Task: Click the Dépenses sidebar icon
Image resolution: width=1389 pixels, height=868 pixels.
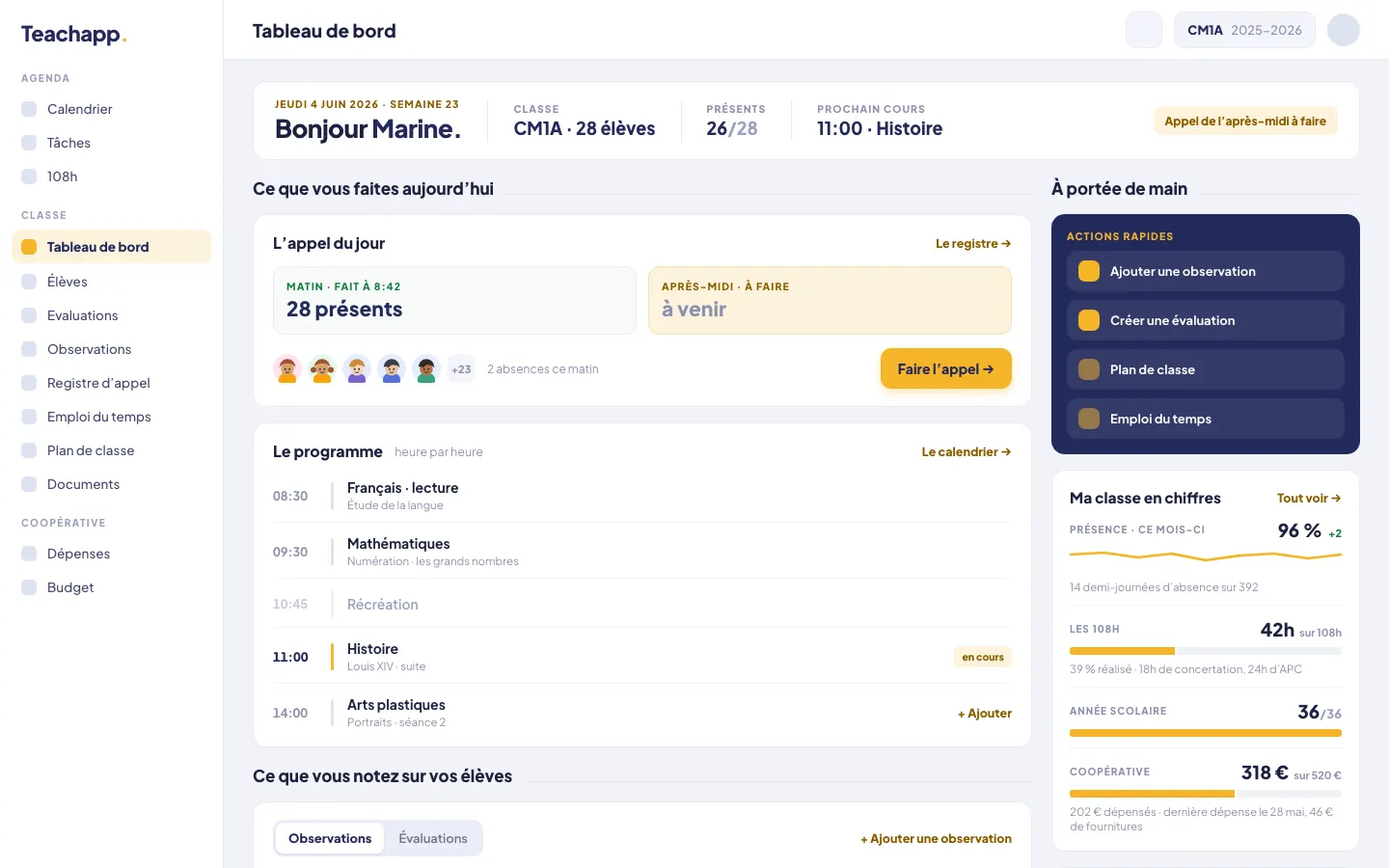Action: coord(29,554)
